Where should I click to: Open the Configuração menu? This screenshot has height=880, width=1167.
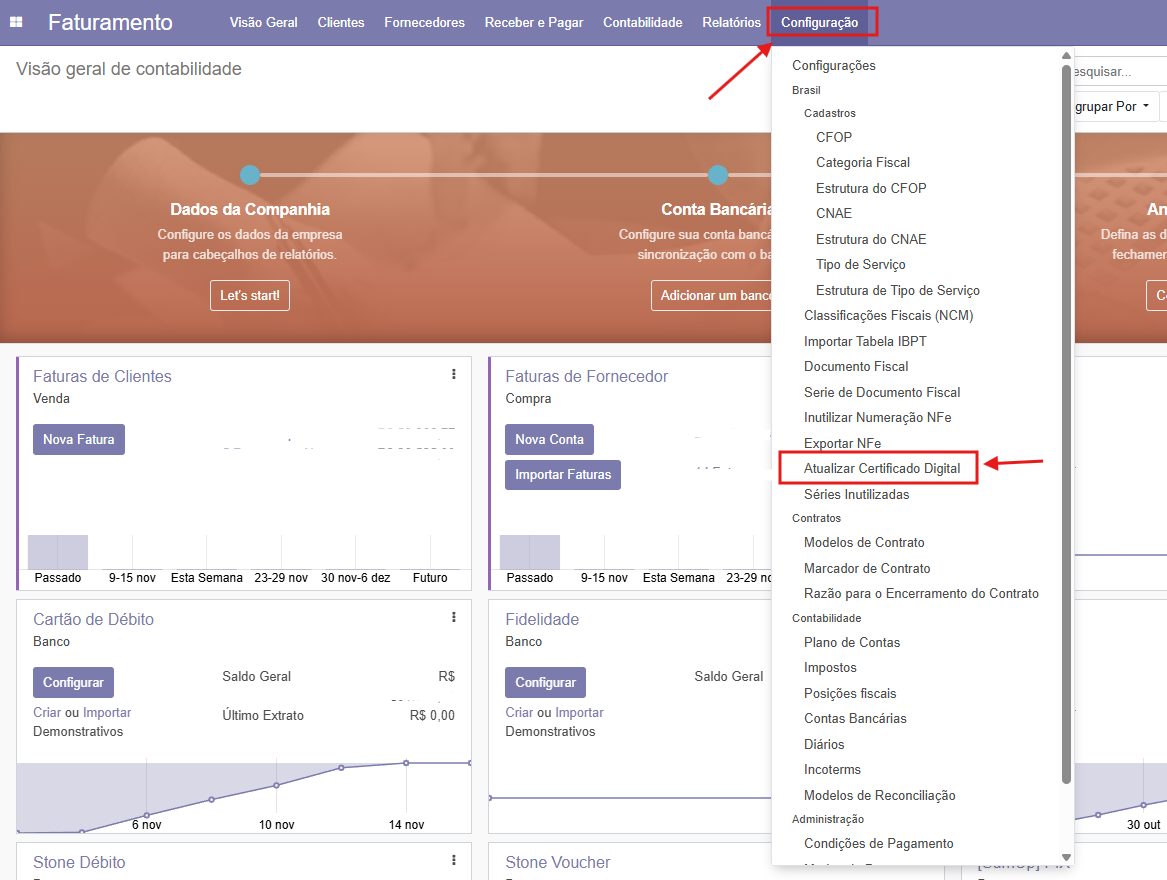(x=819, y=22)
